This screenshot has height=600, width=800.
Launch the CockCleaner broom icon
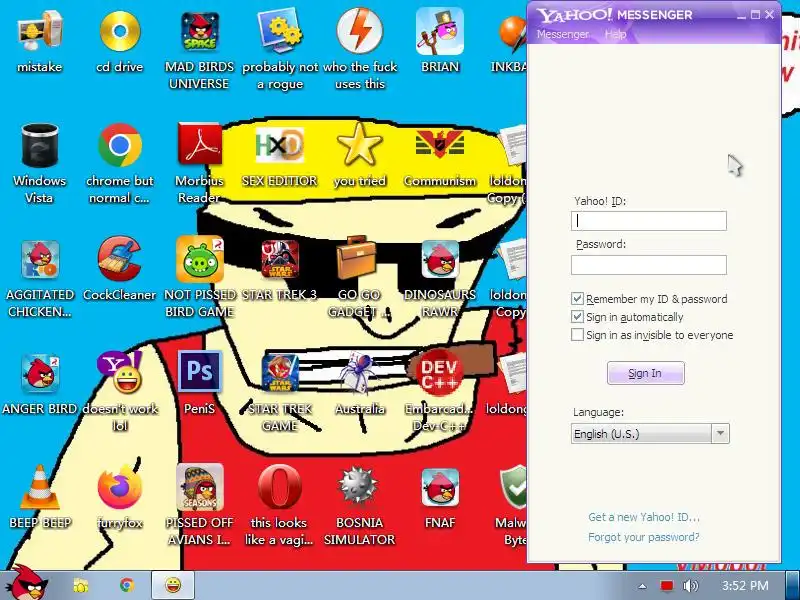click(120, 259)
